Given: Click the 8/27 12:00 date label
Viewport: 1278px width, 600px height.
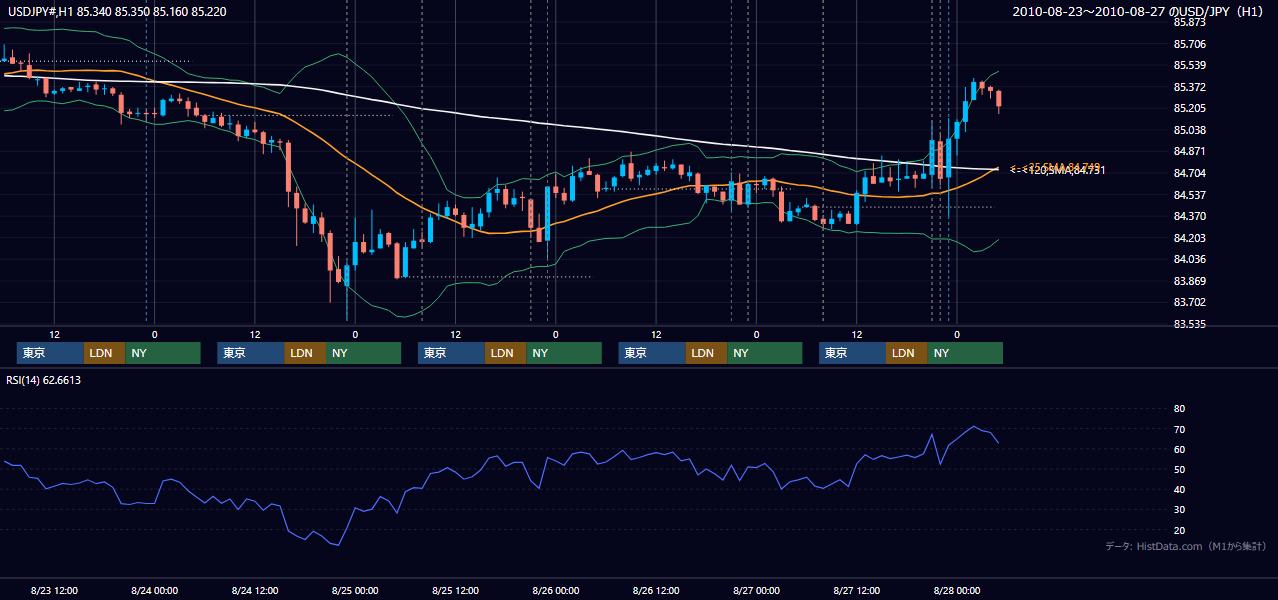Looking at the screenshot, I should click(857, 590).
